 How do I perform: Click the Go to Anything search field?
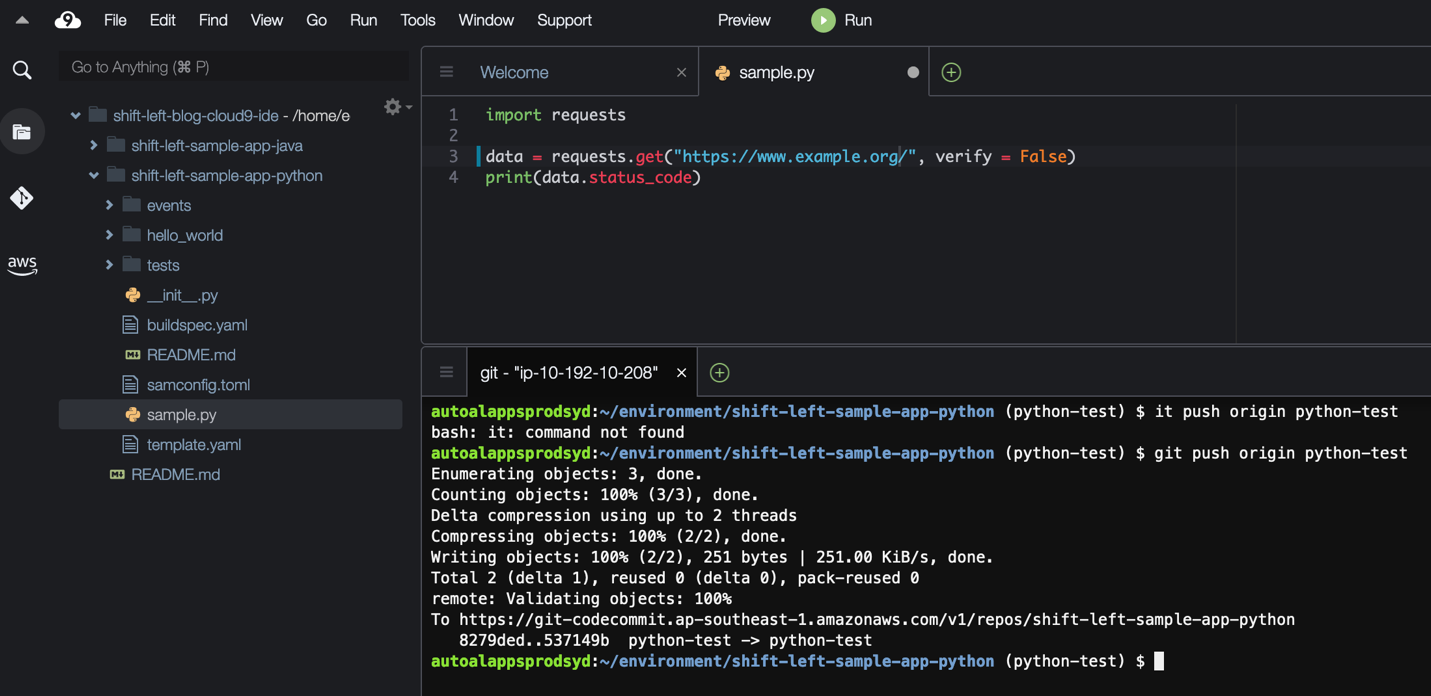point(234,67)
